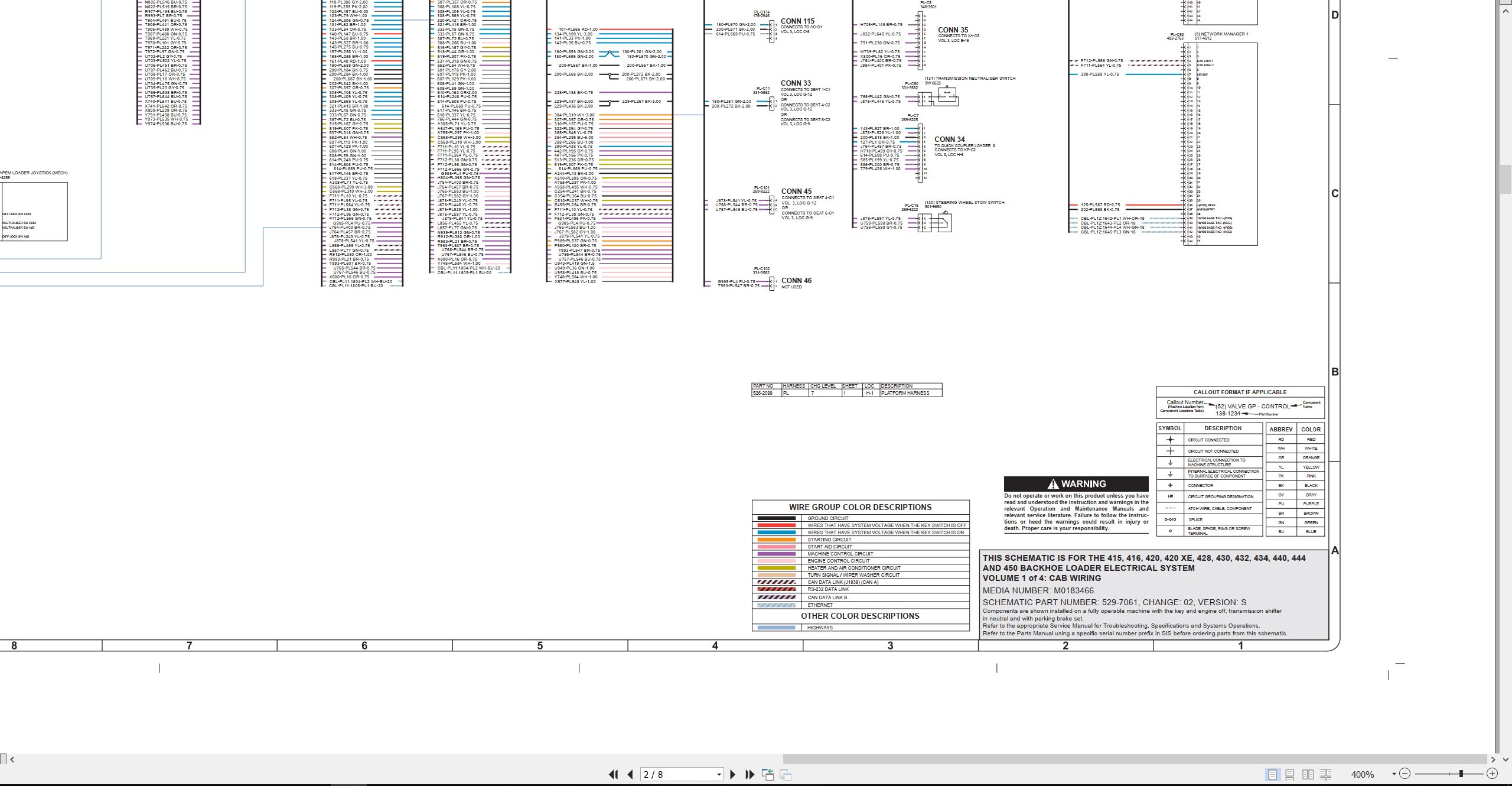Screen dimensions: 1512x786
Task: Click the previous view icon
Action: 768,774
